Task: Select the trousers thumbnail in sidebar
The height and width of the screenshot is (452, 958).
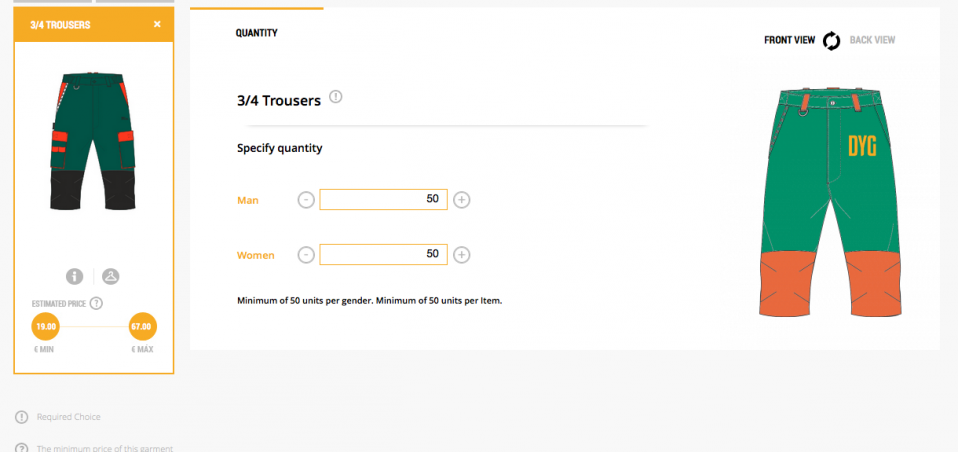Action: coord(93,140)
